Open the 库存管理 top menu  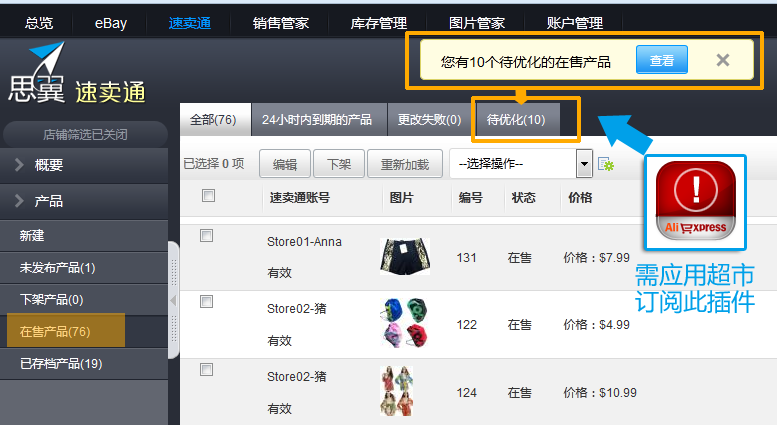(379, 23)
